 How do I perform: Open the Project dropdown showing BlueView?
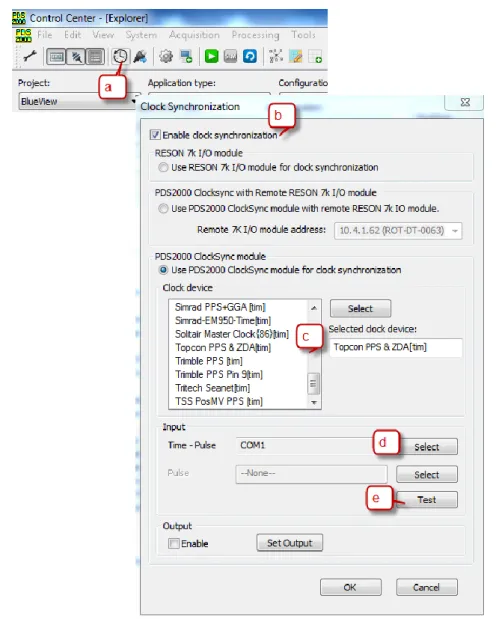coord(78,101)
